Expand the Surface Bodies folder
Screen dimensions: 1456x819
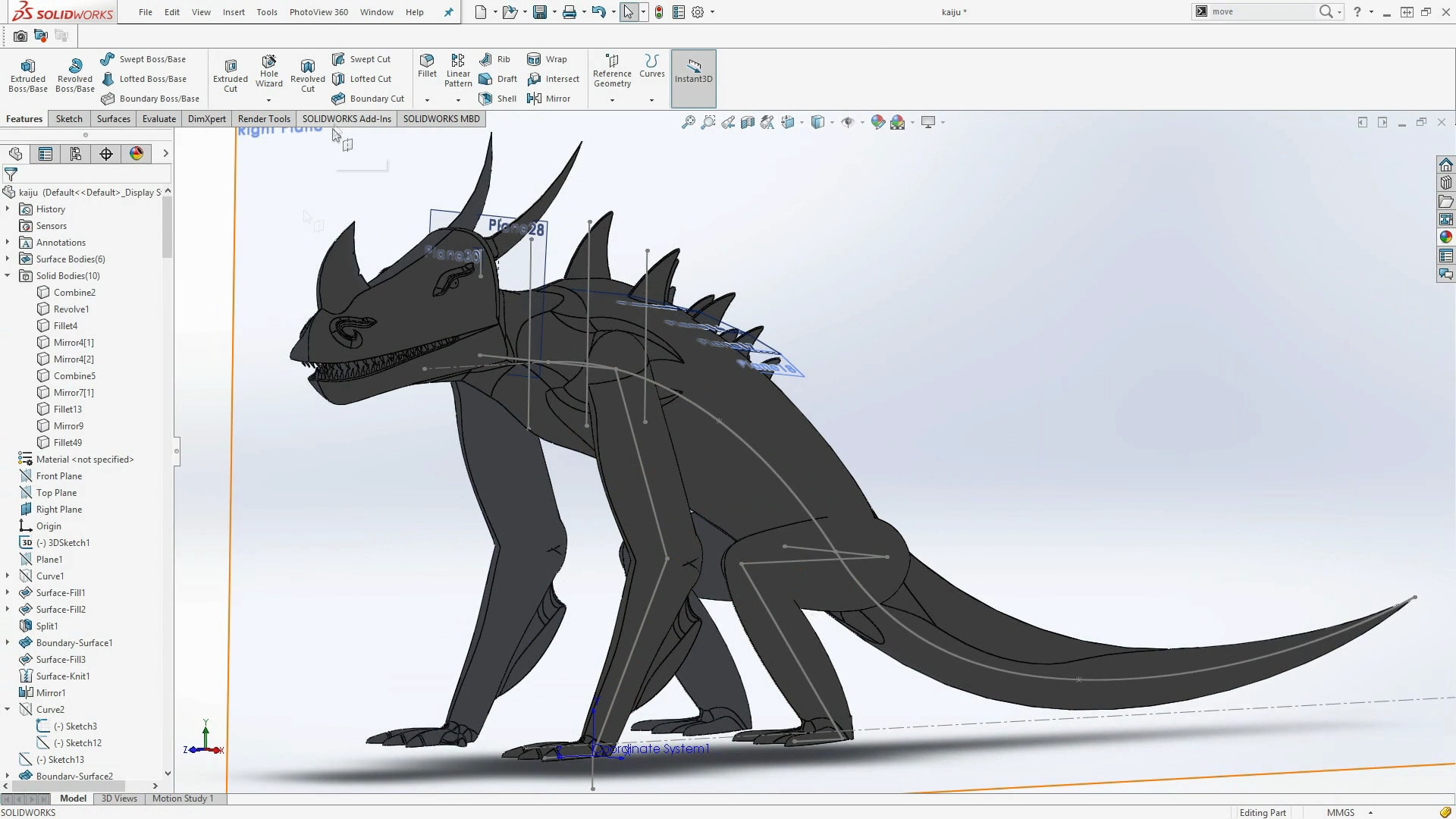[x=8, y=259]
